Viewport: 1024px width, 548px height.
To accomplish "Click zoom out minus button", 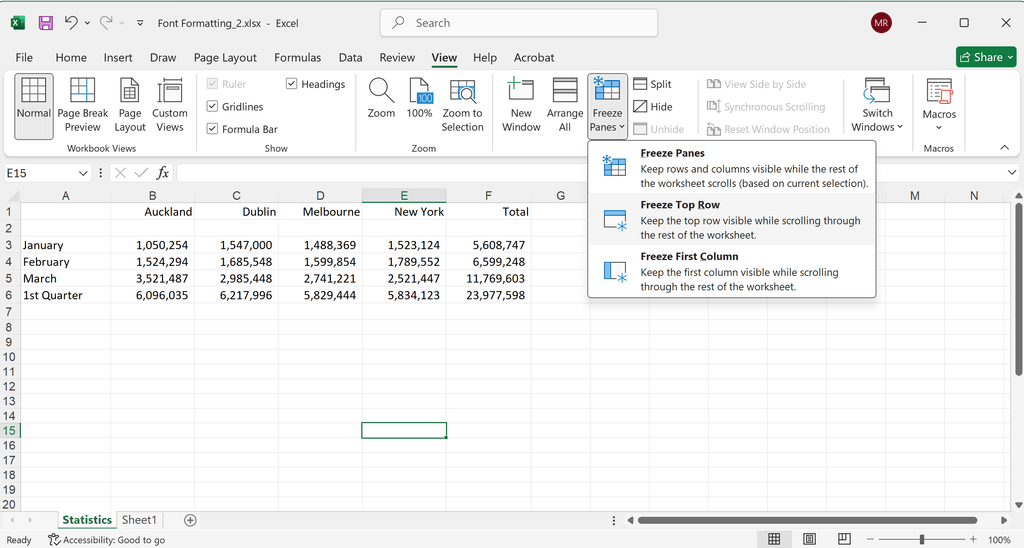I will coord(871,540).
